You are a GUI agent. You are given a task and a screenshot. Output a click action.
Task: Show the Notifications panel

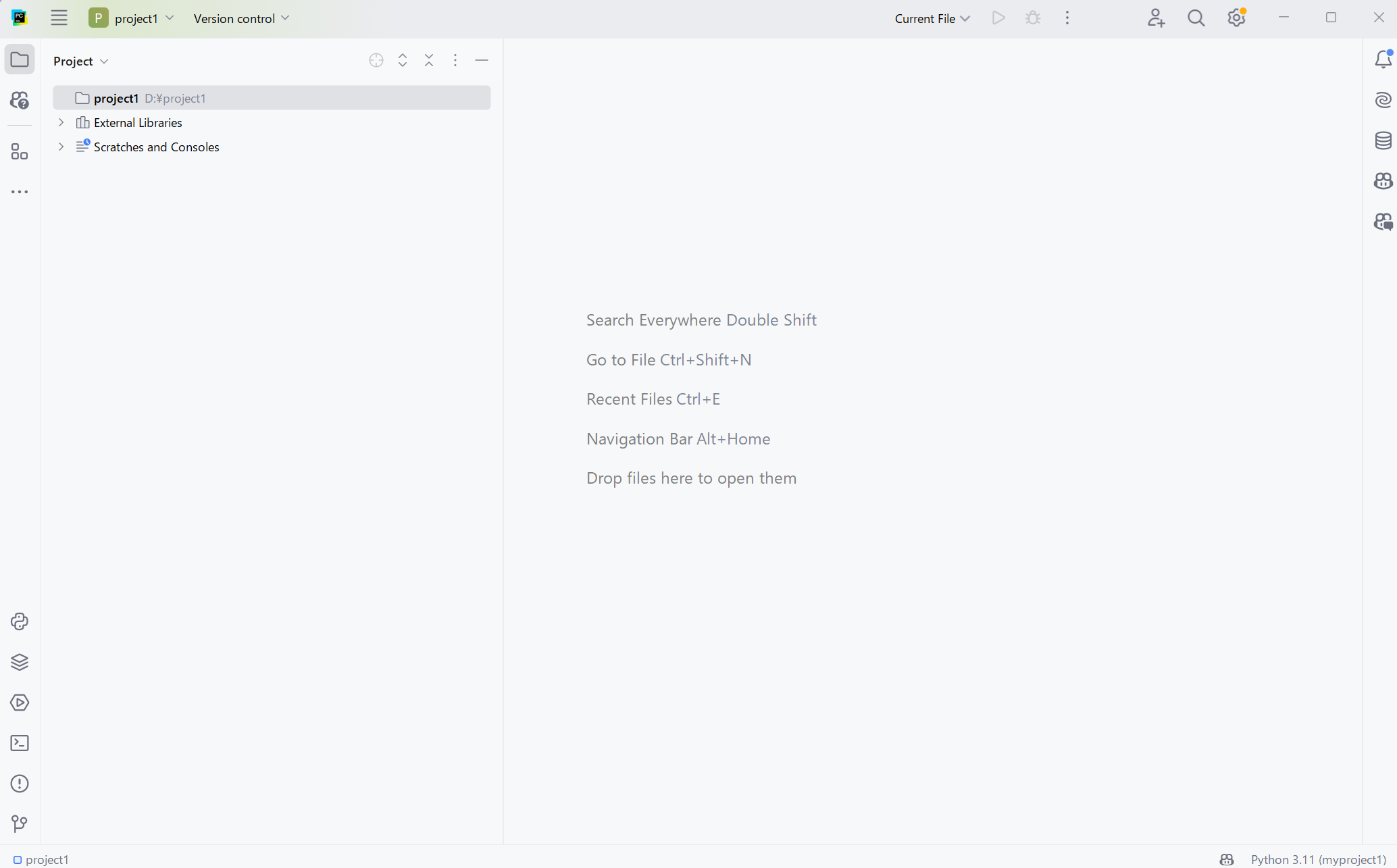(x=1383, y=59)
